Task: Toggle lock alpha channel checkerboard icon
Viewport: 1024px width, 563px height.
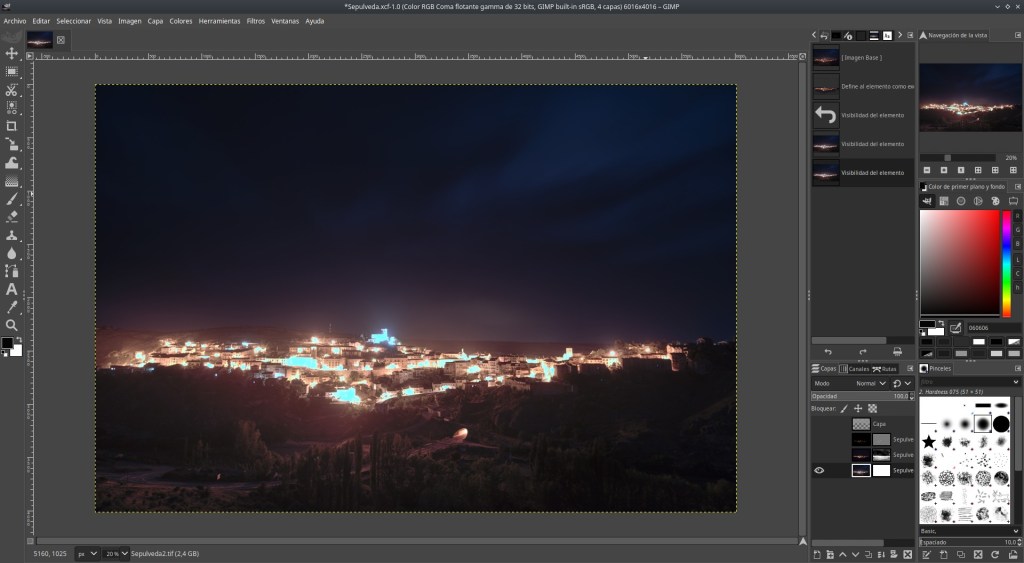Action: pyautogui.click(x=872, y=408)
